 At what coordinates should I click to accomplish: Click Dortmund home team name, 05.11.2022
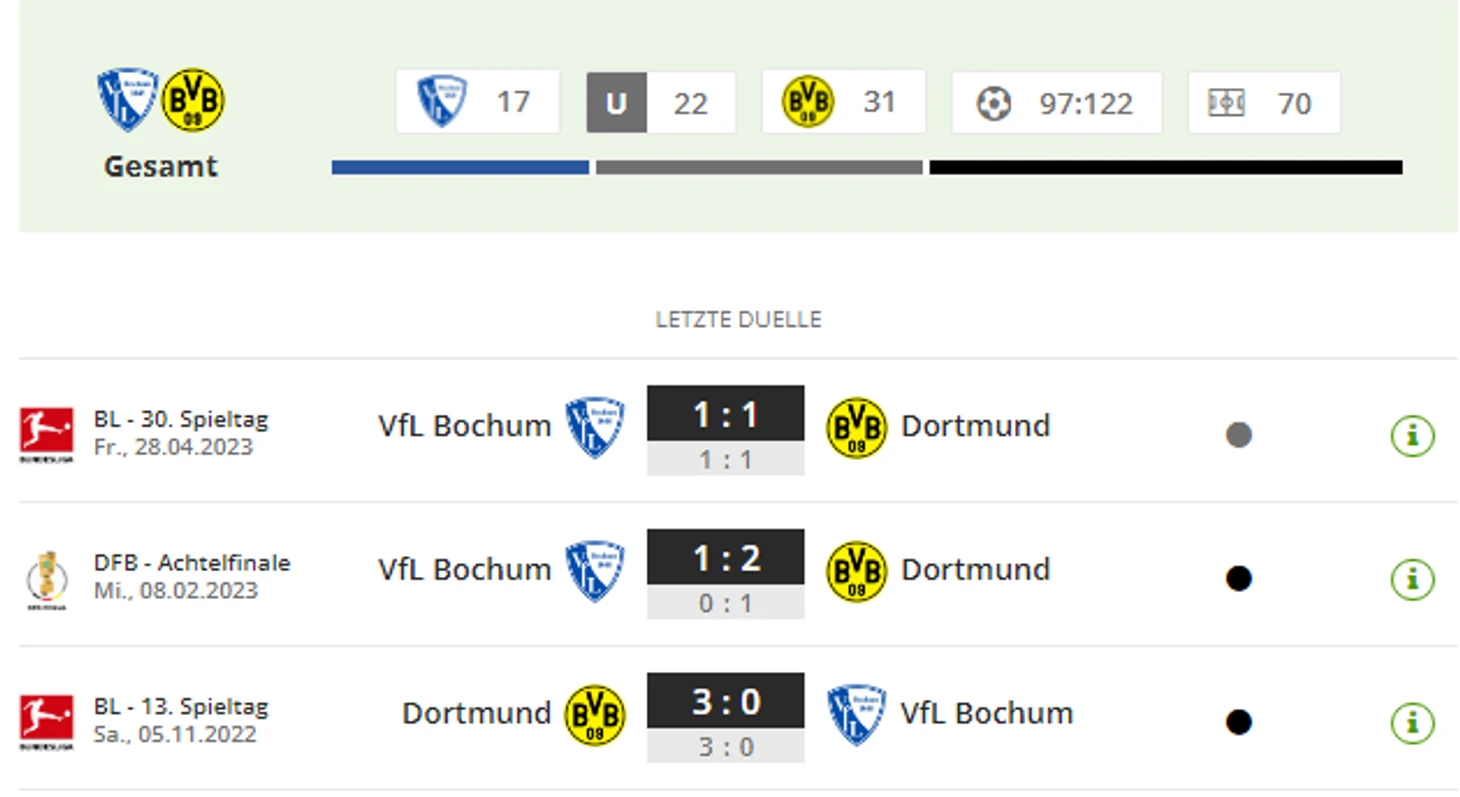[x=476, y=713]
